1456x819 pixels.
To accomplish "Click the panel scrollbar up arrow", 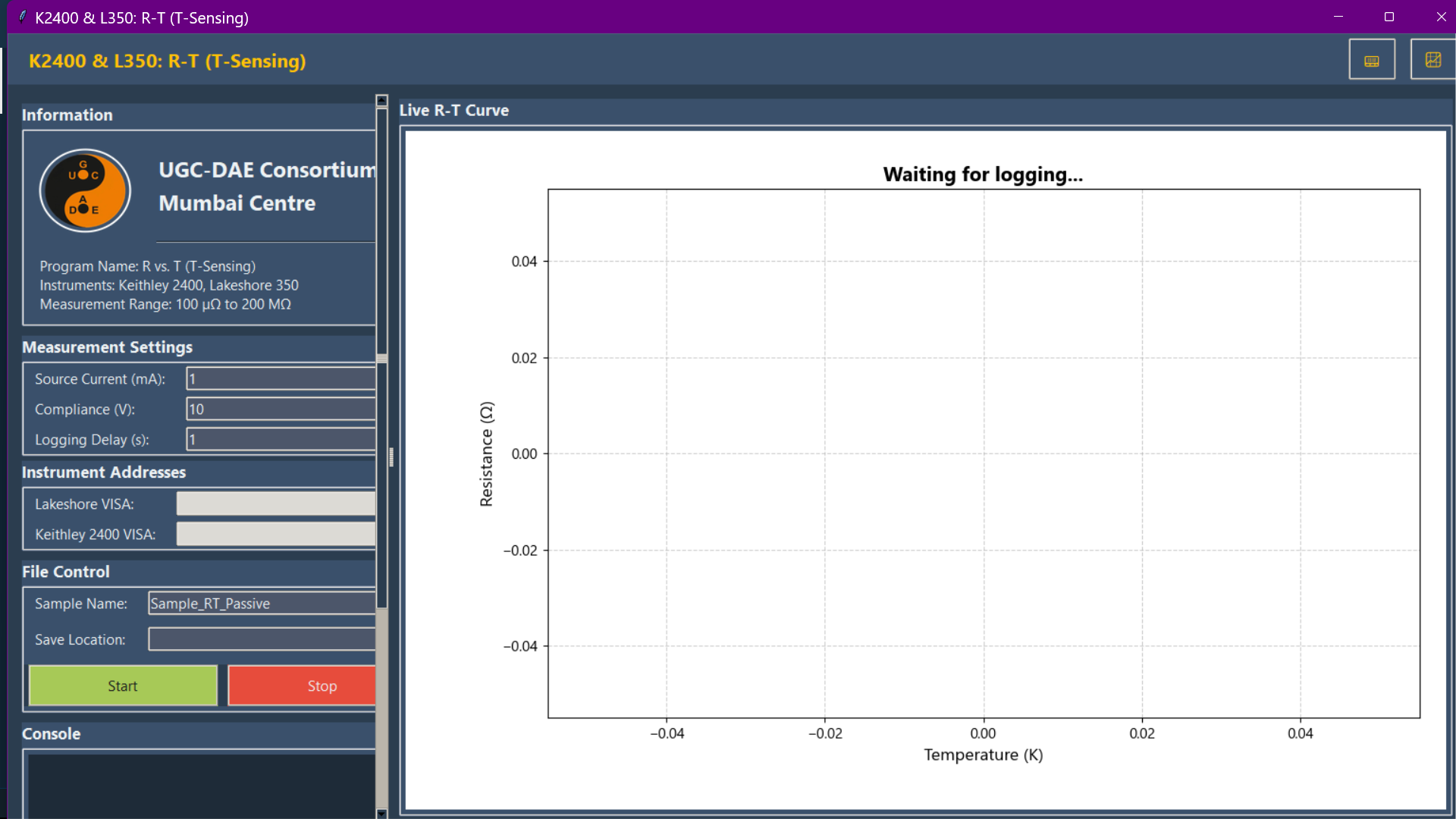I will click(381, 101).
